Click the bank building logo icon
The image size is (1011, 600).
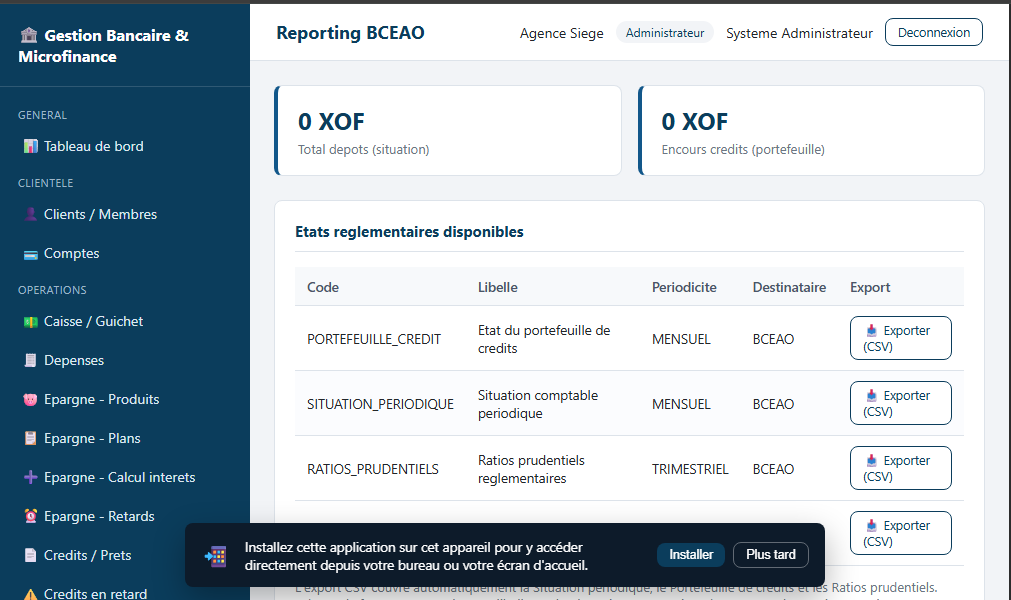pos(29,35)
